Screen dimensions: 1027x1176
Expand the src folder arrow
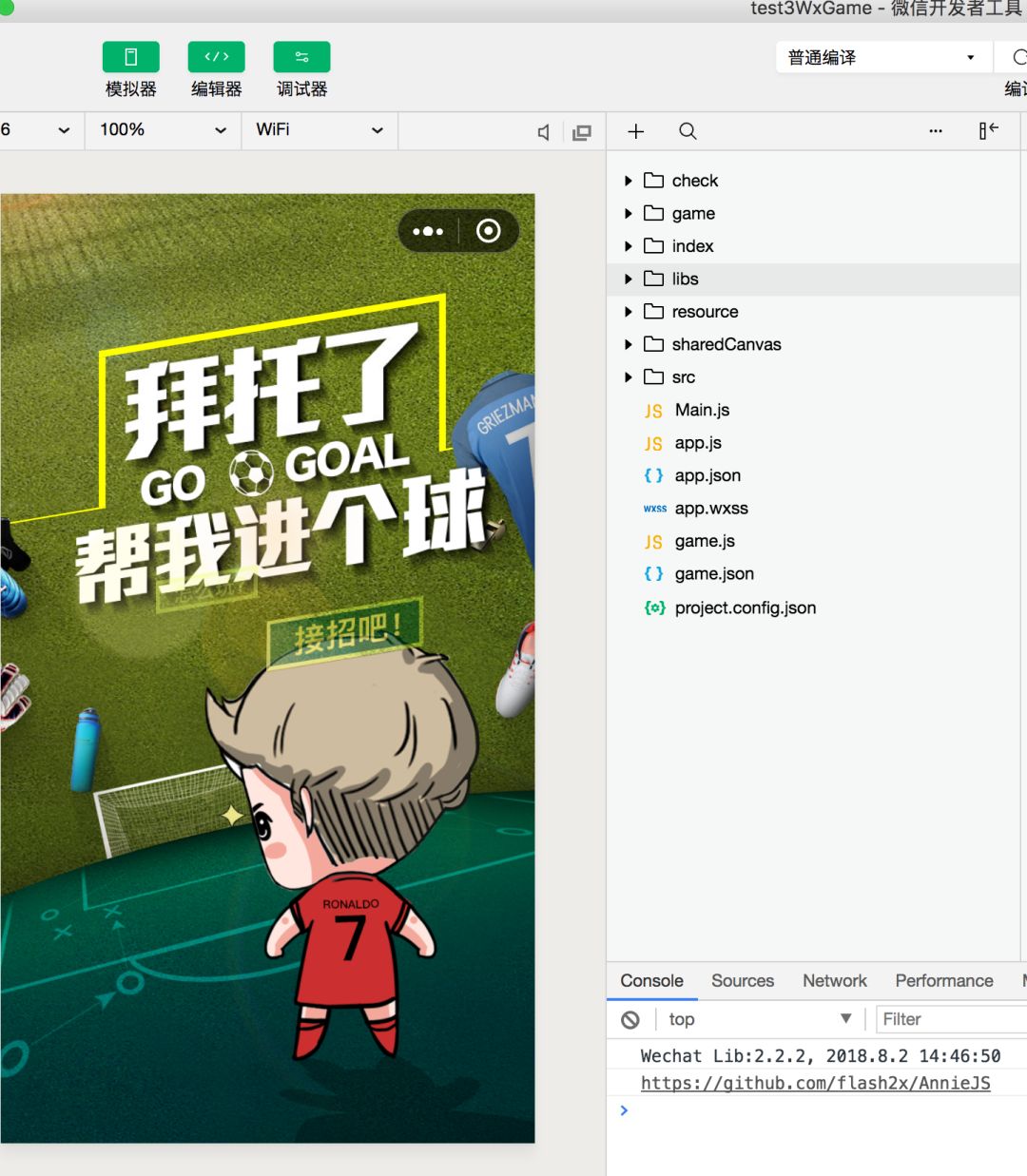[628, 377]
